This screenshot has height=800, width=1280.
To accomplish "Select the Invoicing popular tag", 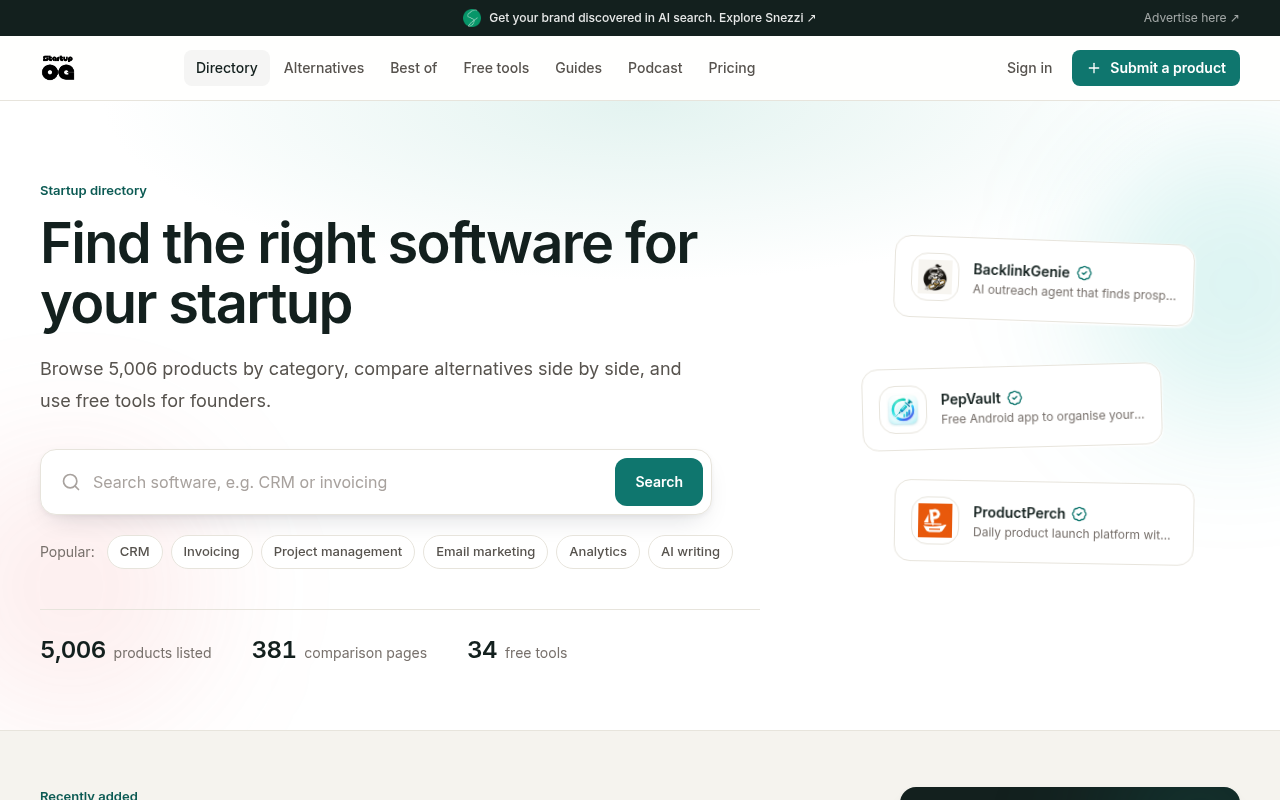I will click(212, 552).
